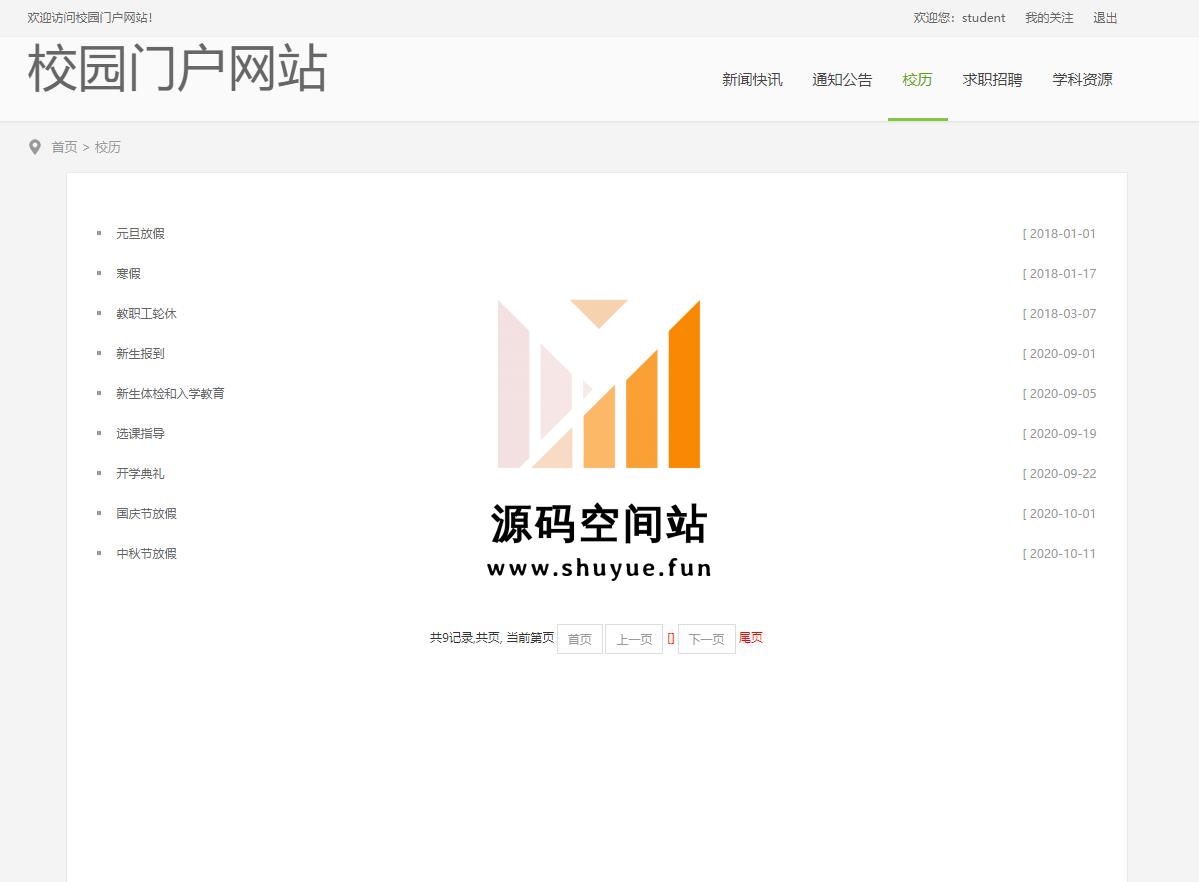1199x882 pixels.
Task: Open the 学科资源 navigation tab
Action: click(x=1082, y=80)
